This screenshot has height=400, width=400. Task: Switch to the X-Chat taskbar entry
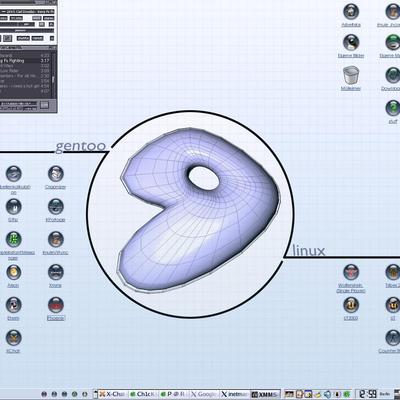coord(112,394)
